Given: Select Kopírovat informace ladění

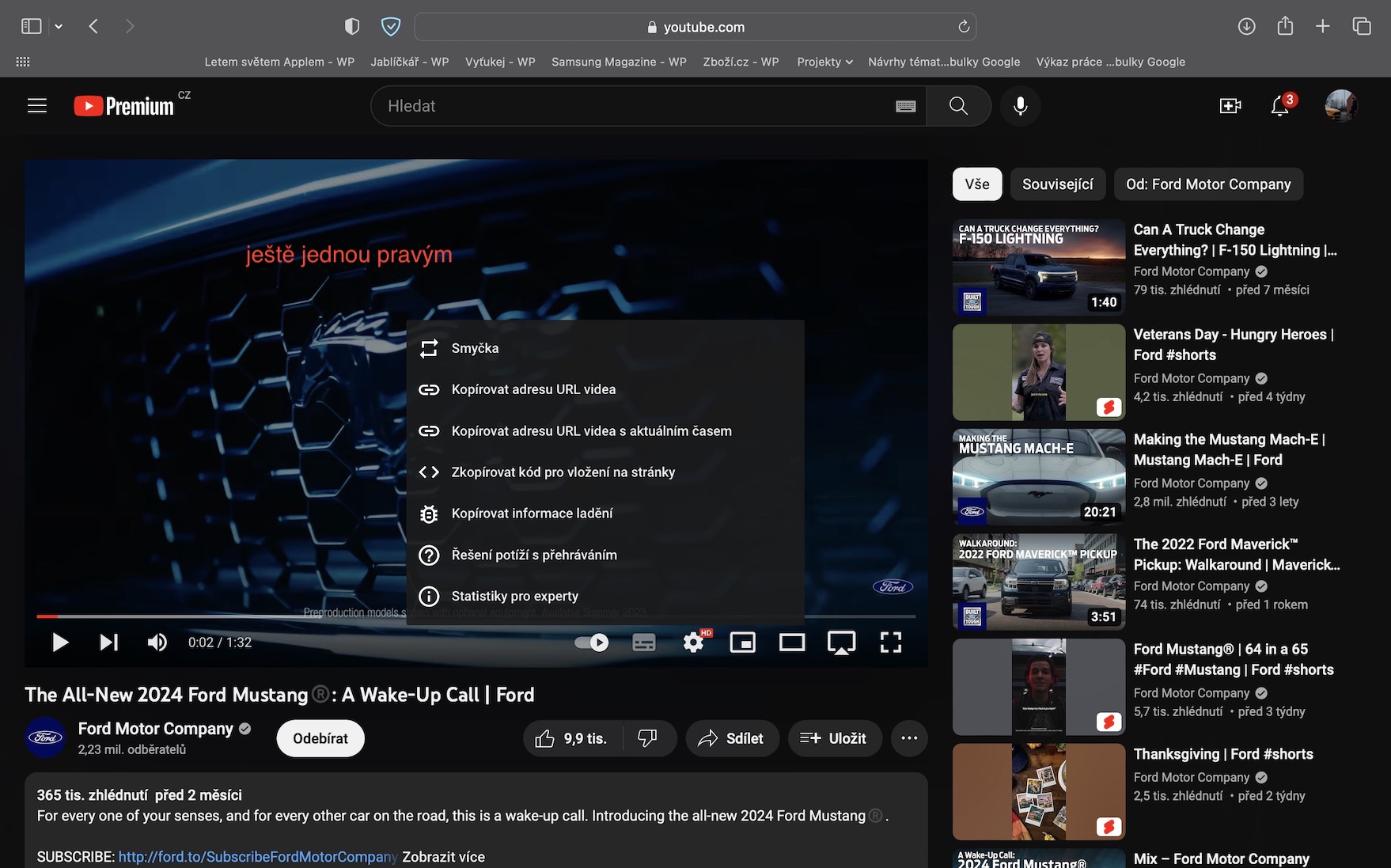Looking at the screenshot, I should [605, 514].
